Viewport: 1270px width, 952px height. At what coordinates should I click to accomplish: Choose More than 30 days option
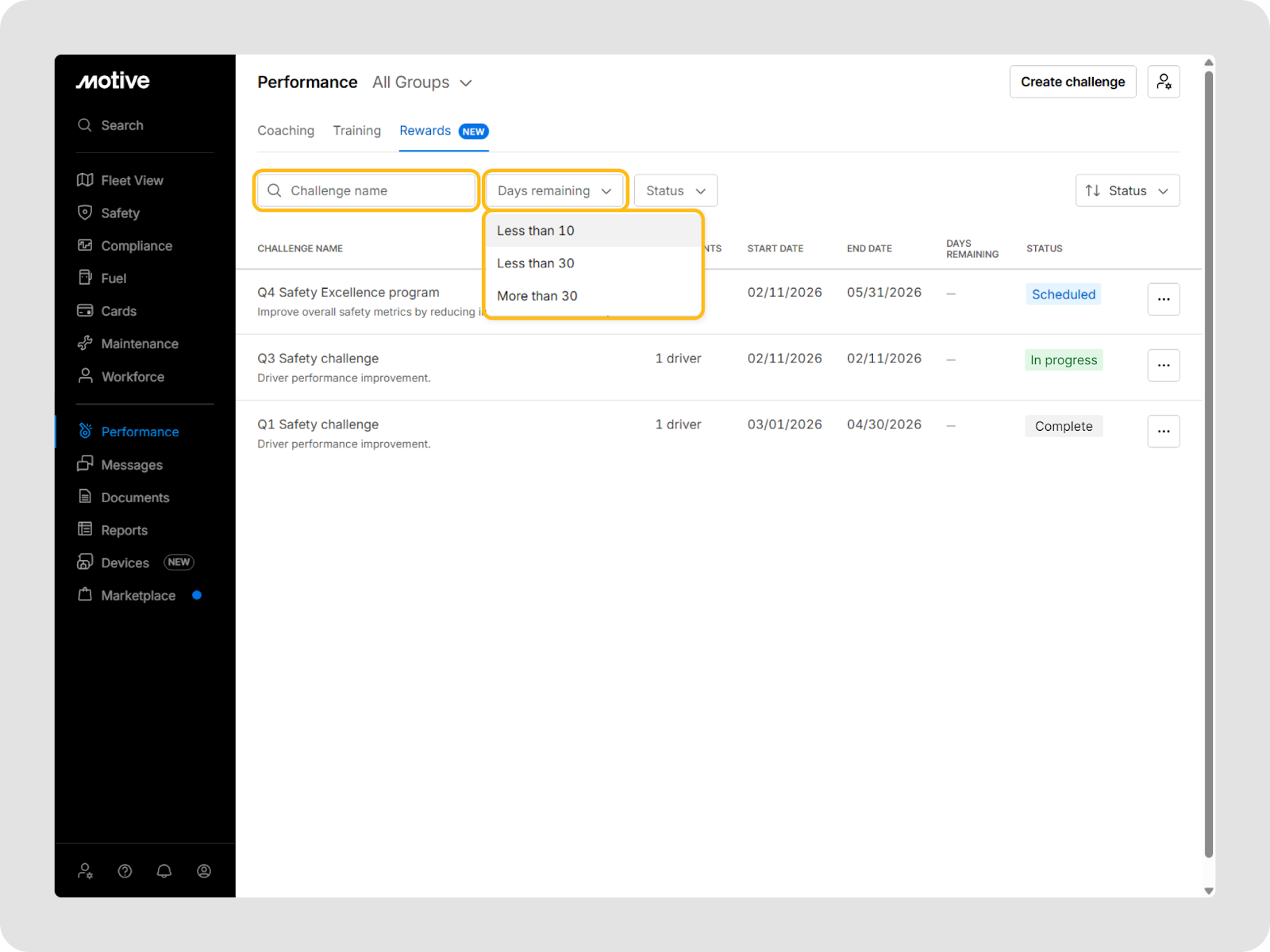tap(537, 296)
